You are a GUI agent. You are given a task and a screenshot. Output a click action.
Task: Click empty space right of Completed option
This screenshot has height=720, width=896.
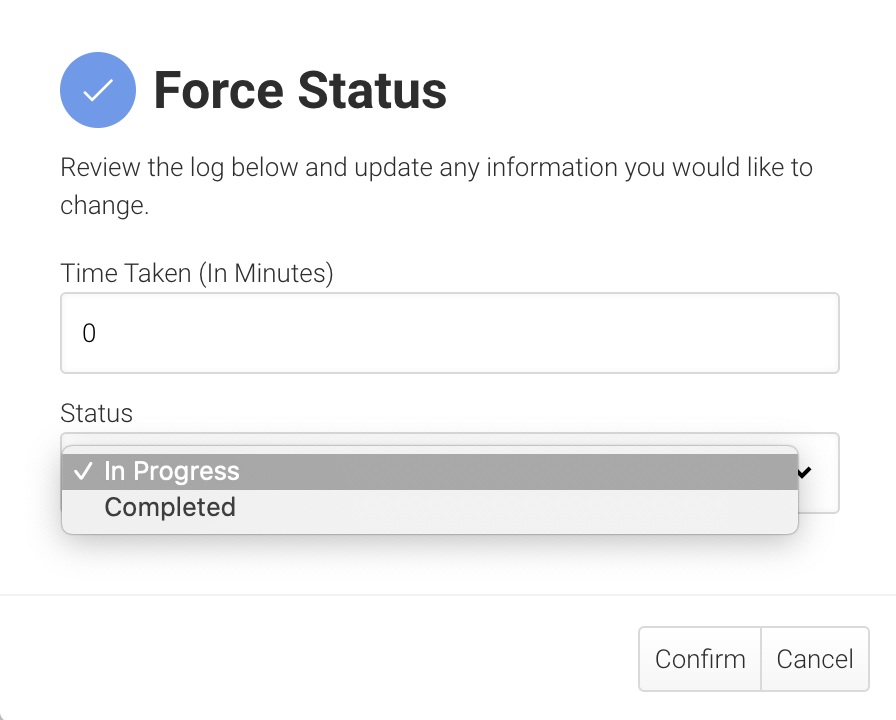[x=520, y=507]
